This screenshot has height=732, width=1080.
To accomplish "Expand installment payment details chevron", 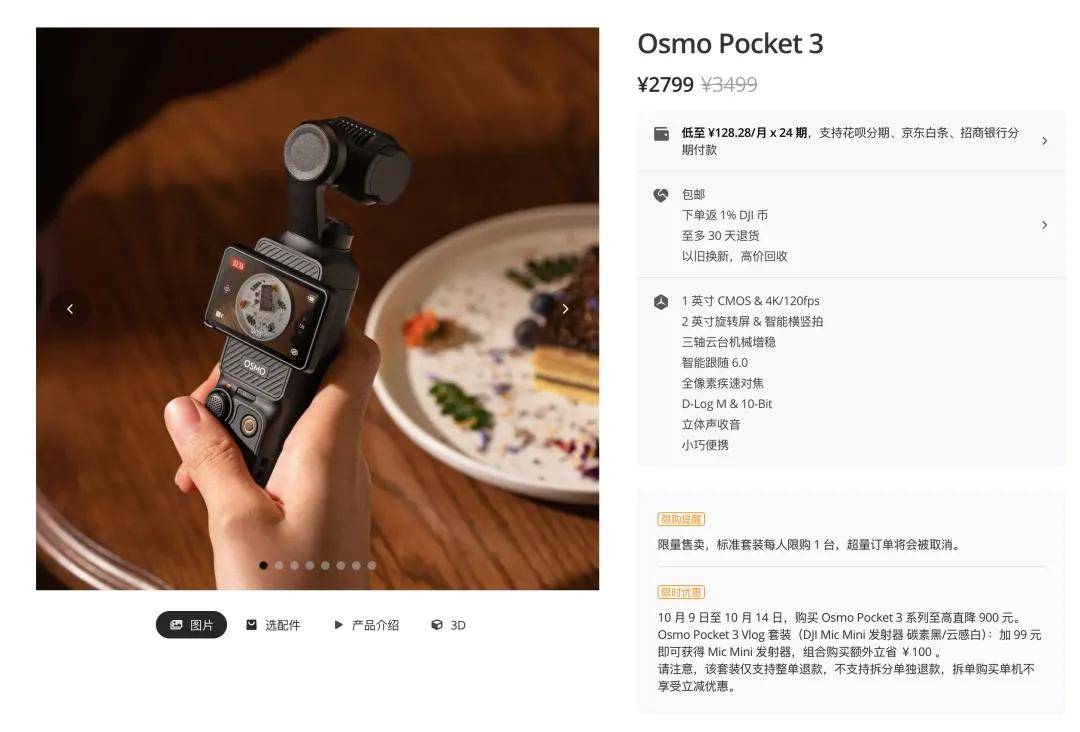I will click(1044, 141).
